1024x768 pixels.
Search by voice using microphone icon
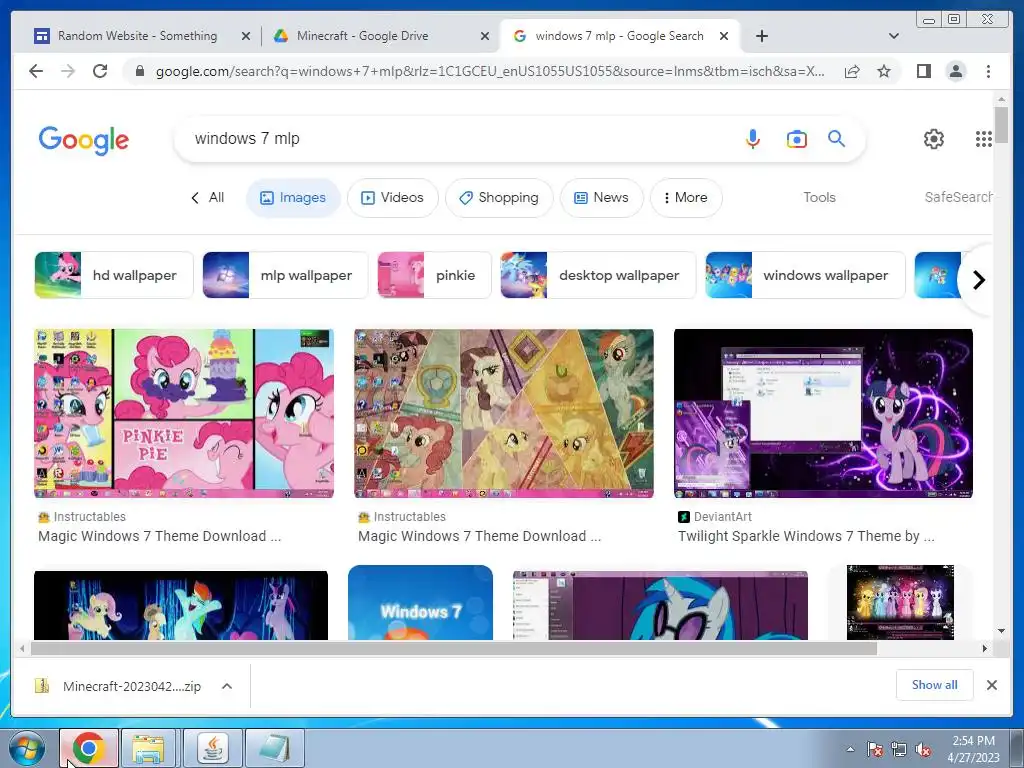752,138
